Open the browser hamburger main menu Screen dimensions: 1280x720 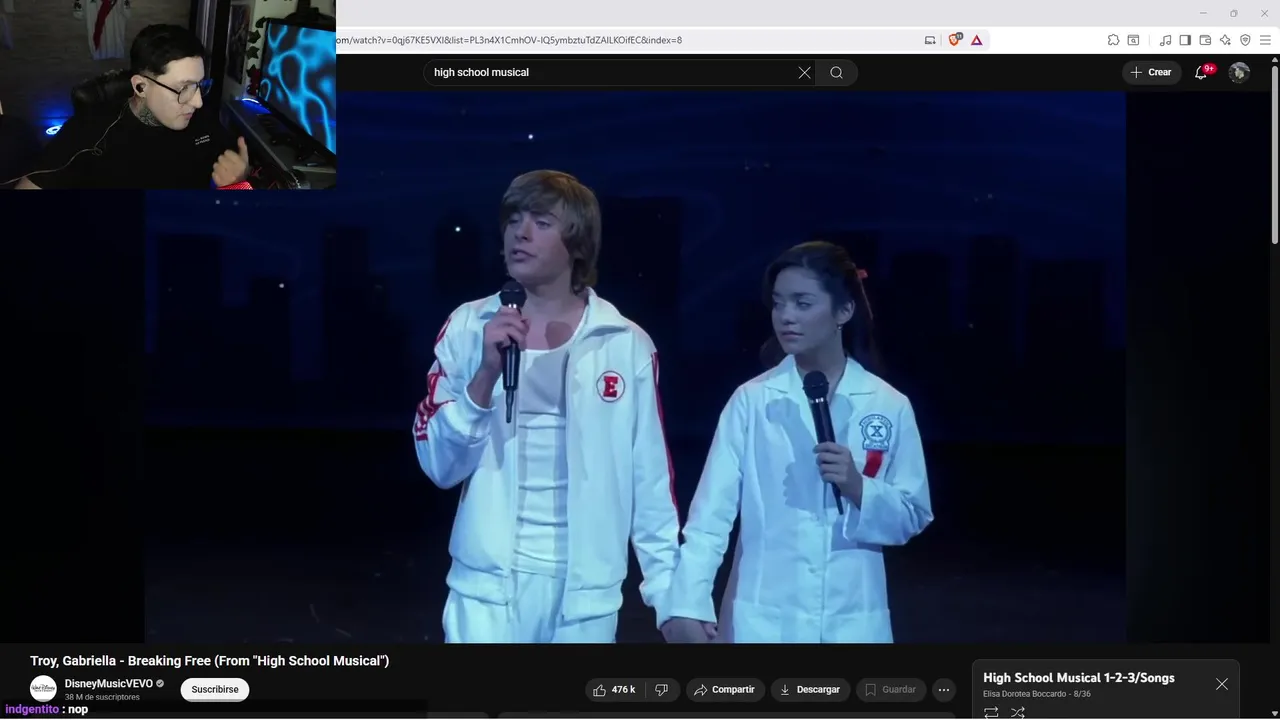point(1265,40)
